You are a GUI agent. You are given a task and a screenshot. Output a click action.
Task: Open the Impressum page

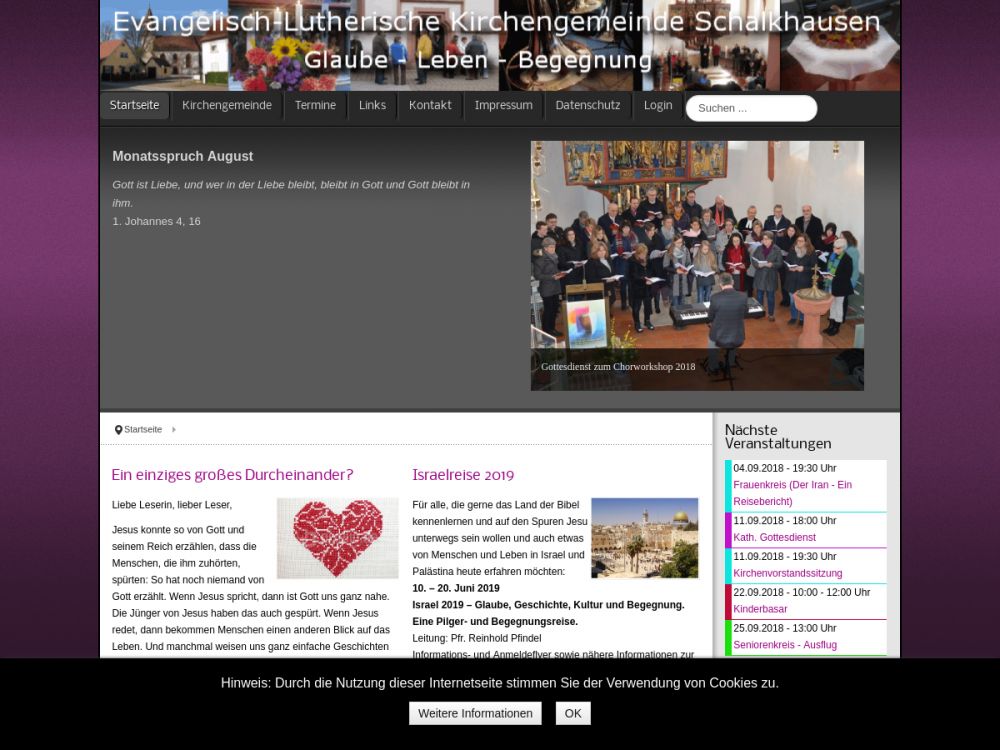[x=503, y=106]
